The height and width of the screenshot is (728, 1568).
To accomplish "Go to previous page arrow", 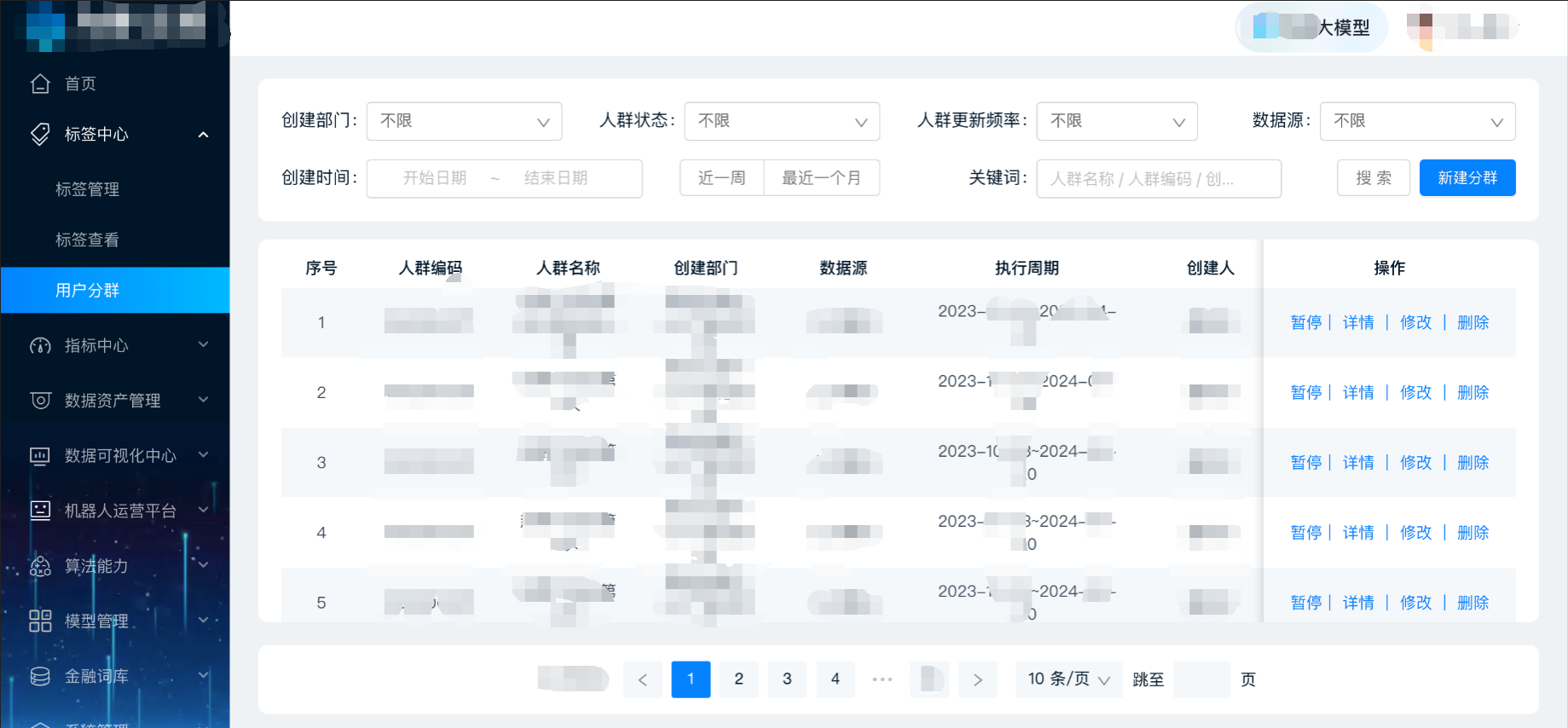I will (643, 679).
